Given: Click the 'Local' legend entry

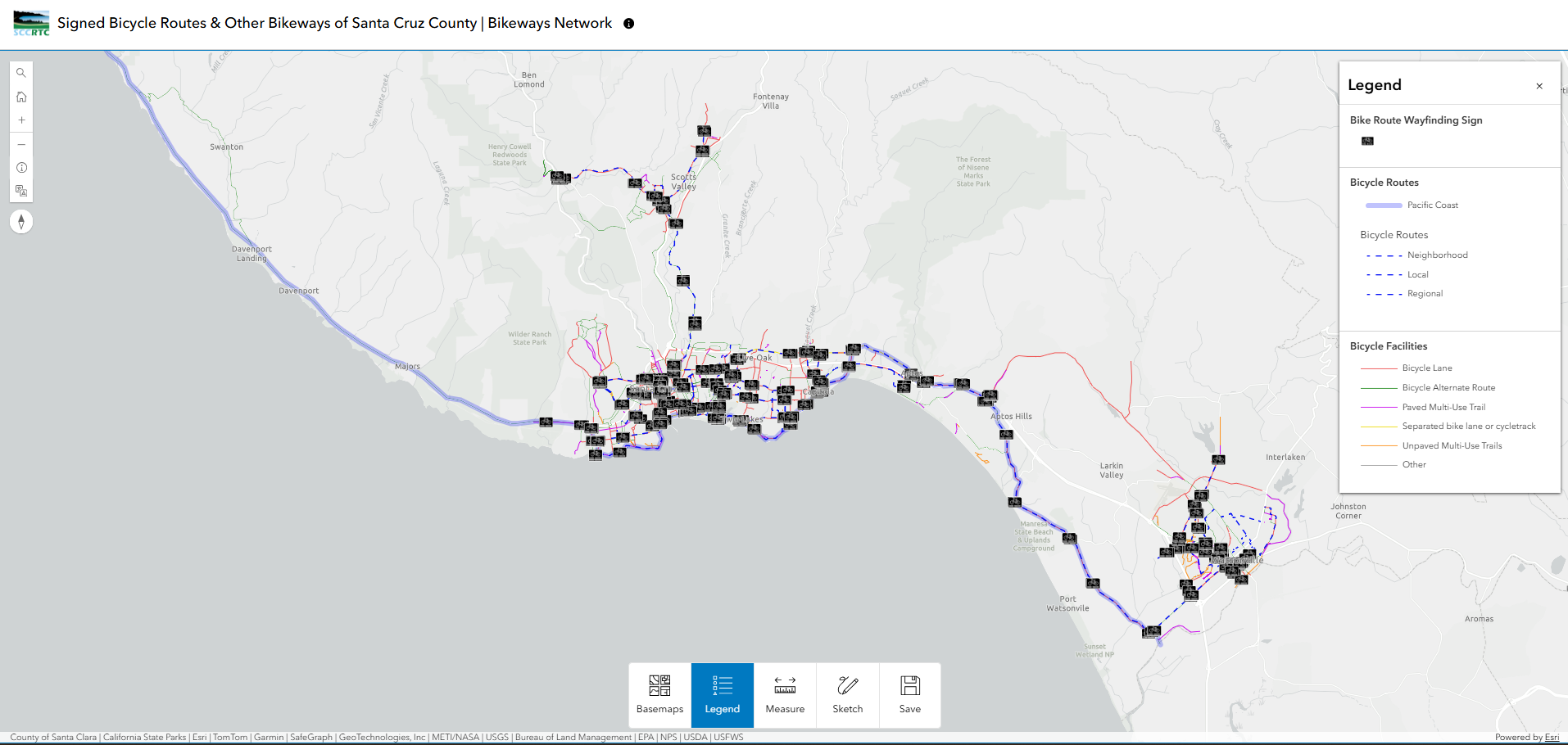Looking at the screenshot, I should (x=1417, y=275).
